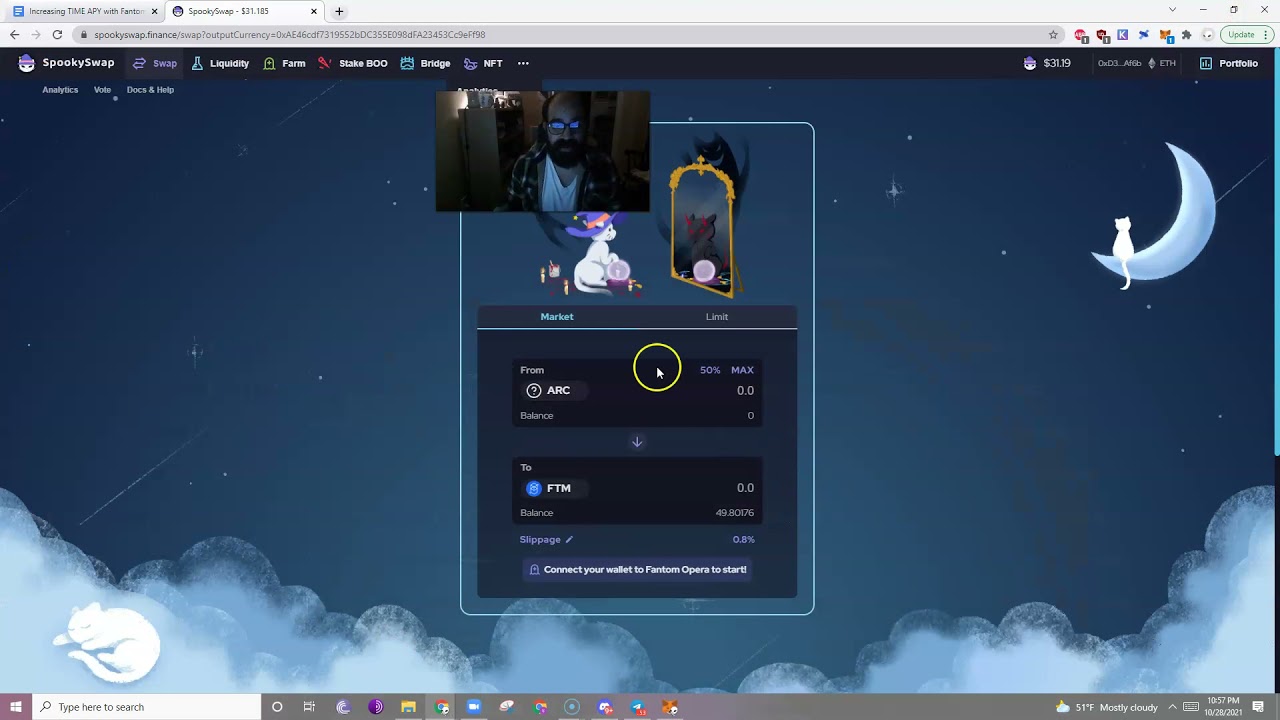This screenshot has width=1280, height=720.
Task: Open the MetaMask extension icon
Action: pyautogui.click(x=1165, y=35)
